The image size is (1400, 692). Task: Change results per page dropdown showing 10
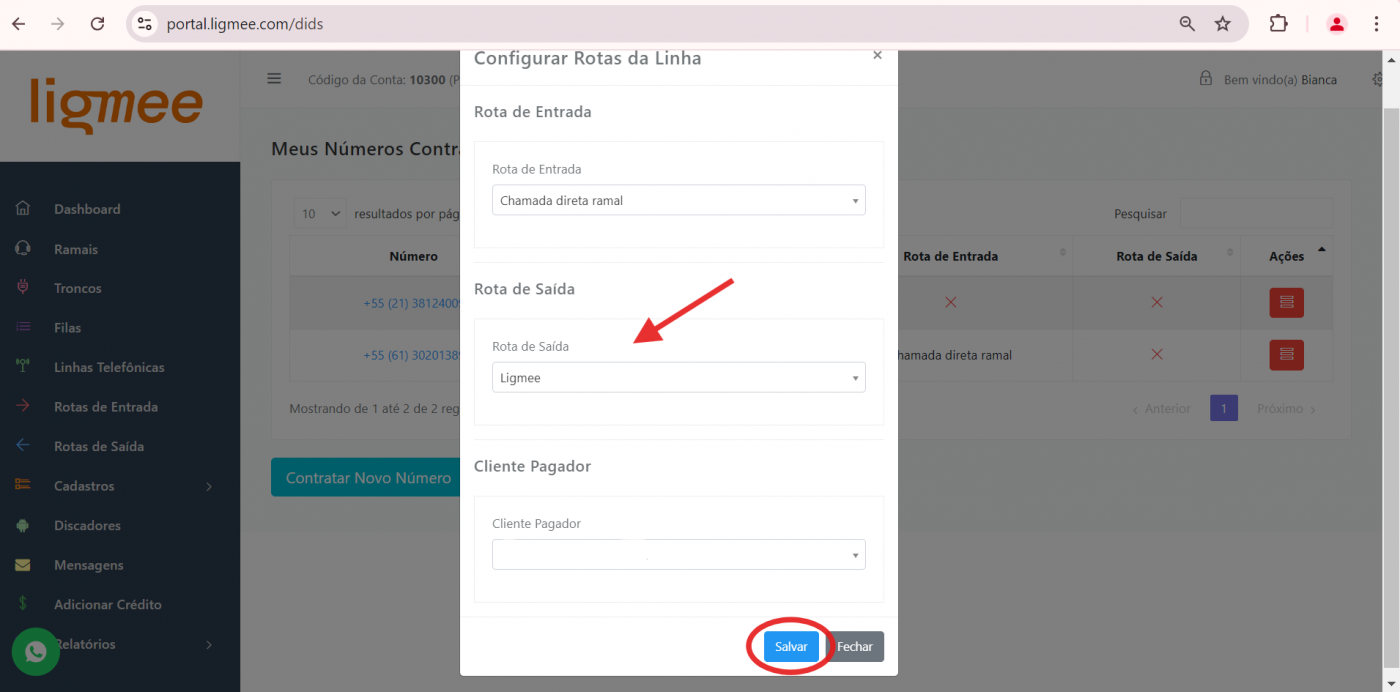pyautogui.click(x=320, y=213)
